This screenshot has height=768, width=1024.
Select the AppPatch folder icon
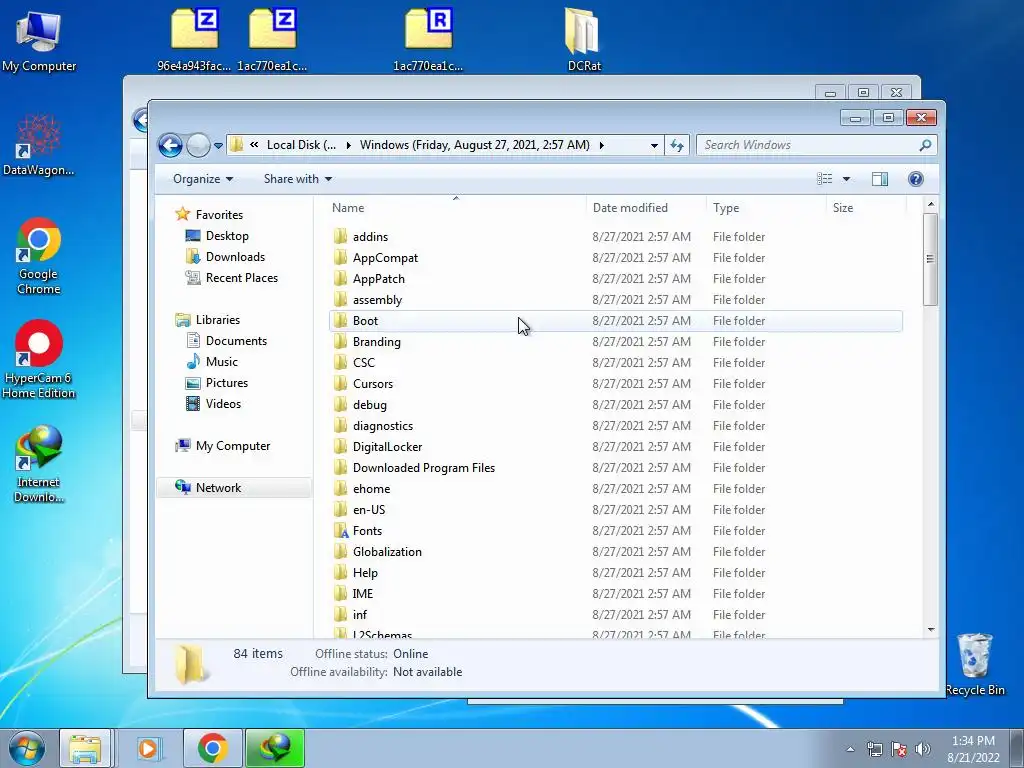[340, 278]
